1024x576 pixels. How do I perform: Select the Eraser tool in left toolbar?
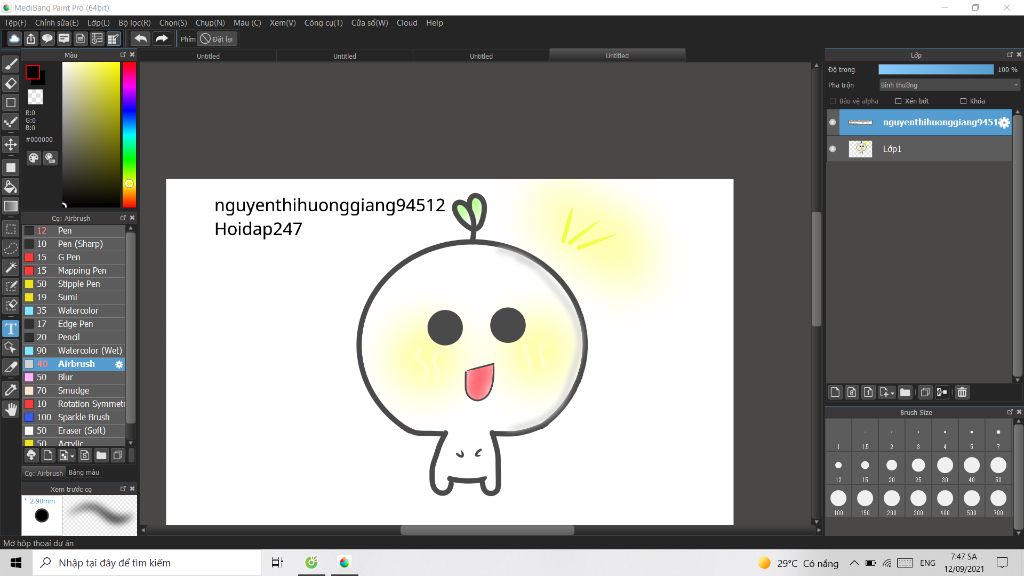click(11, 84)
